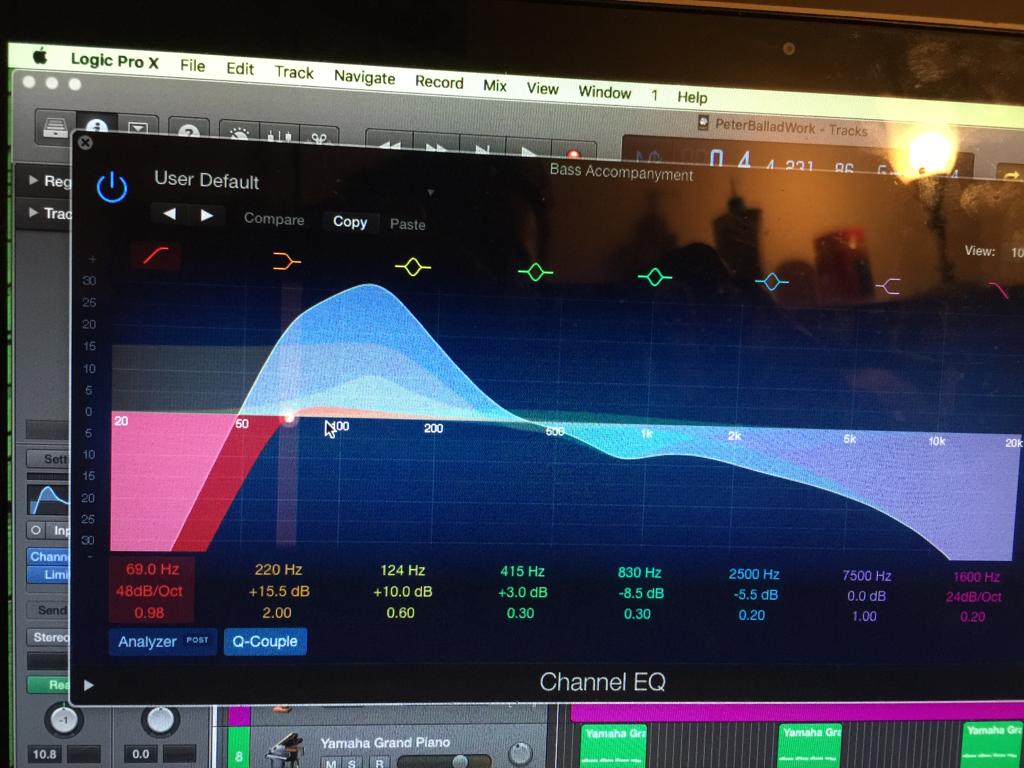Screen dimensions: 1024x768
Task: Toggle the yellow parametric band
Action: click(413, 266)
